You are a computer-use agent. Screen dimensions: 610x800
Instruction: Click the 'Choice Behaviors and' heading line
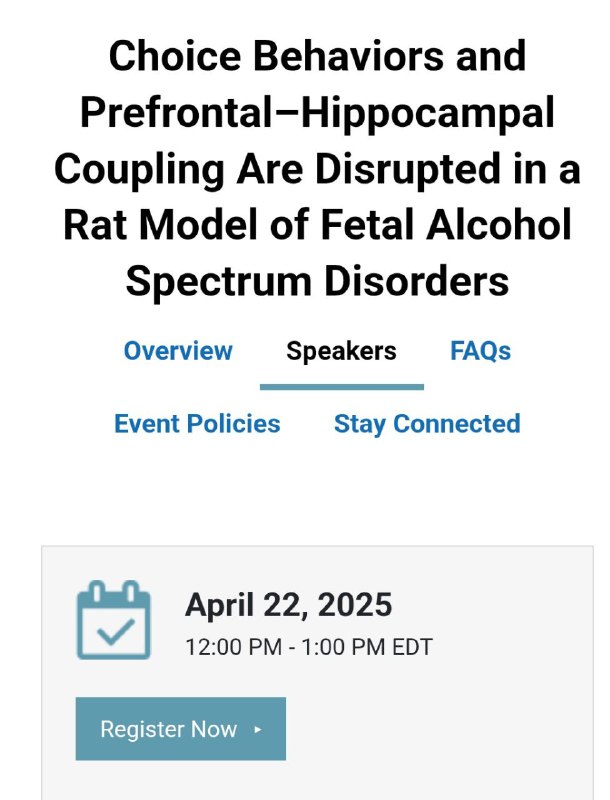(317, 56)
